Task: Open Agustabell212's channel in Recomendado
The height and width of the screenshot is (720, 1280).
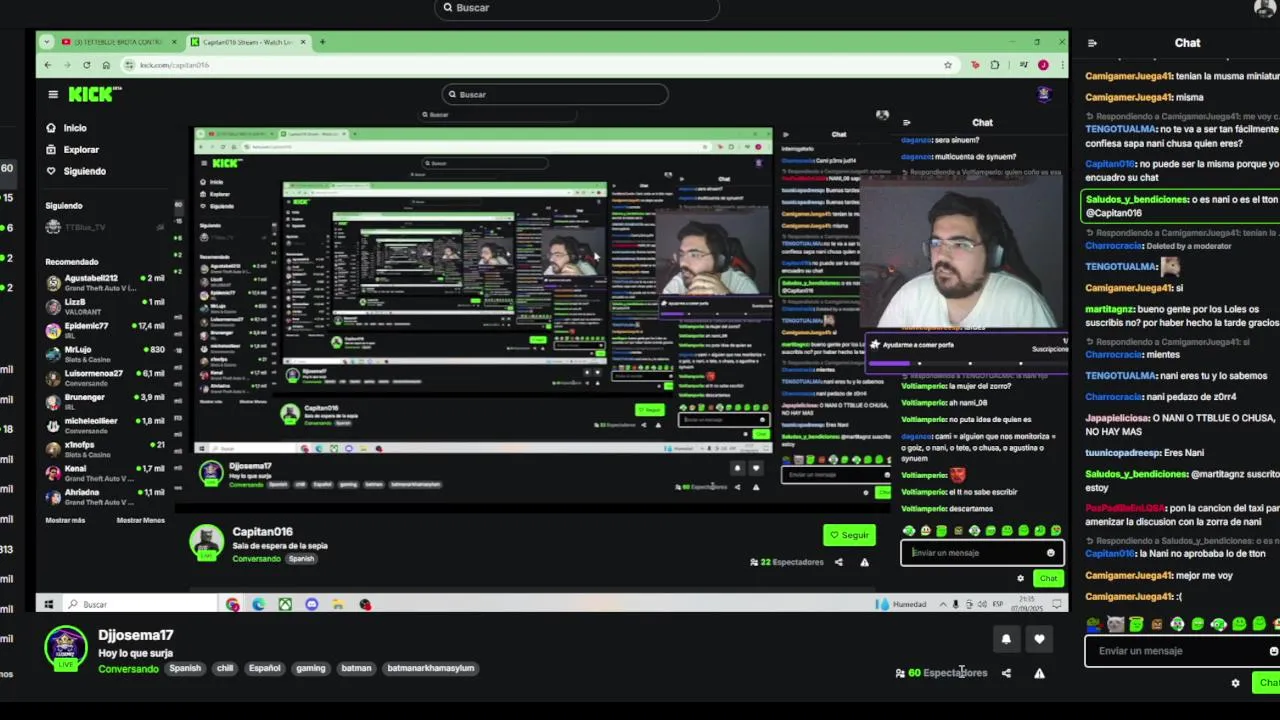Action: coord(105,282)
